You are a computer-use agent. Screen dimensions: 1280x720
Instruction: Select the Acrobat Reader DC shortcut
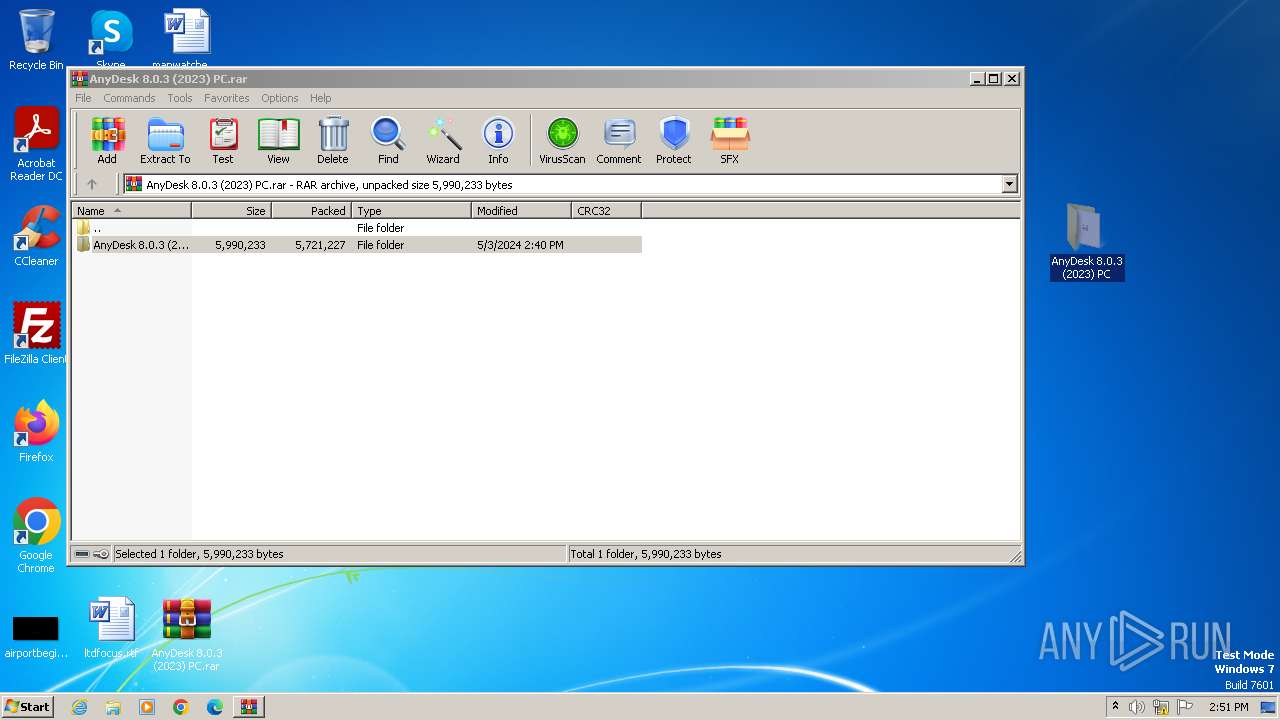tap(36, 144)
